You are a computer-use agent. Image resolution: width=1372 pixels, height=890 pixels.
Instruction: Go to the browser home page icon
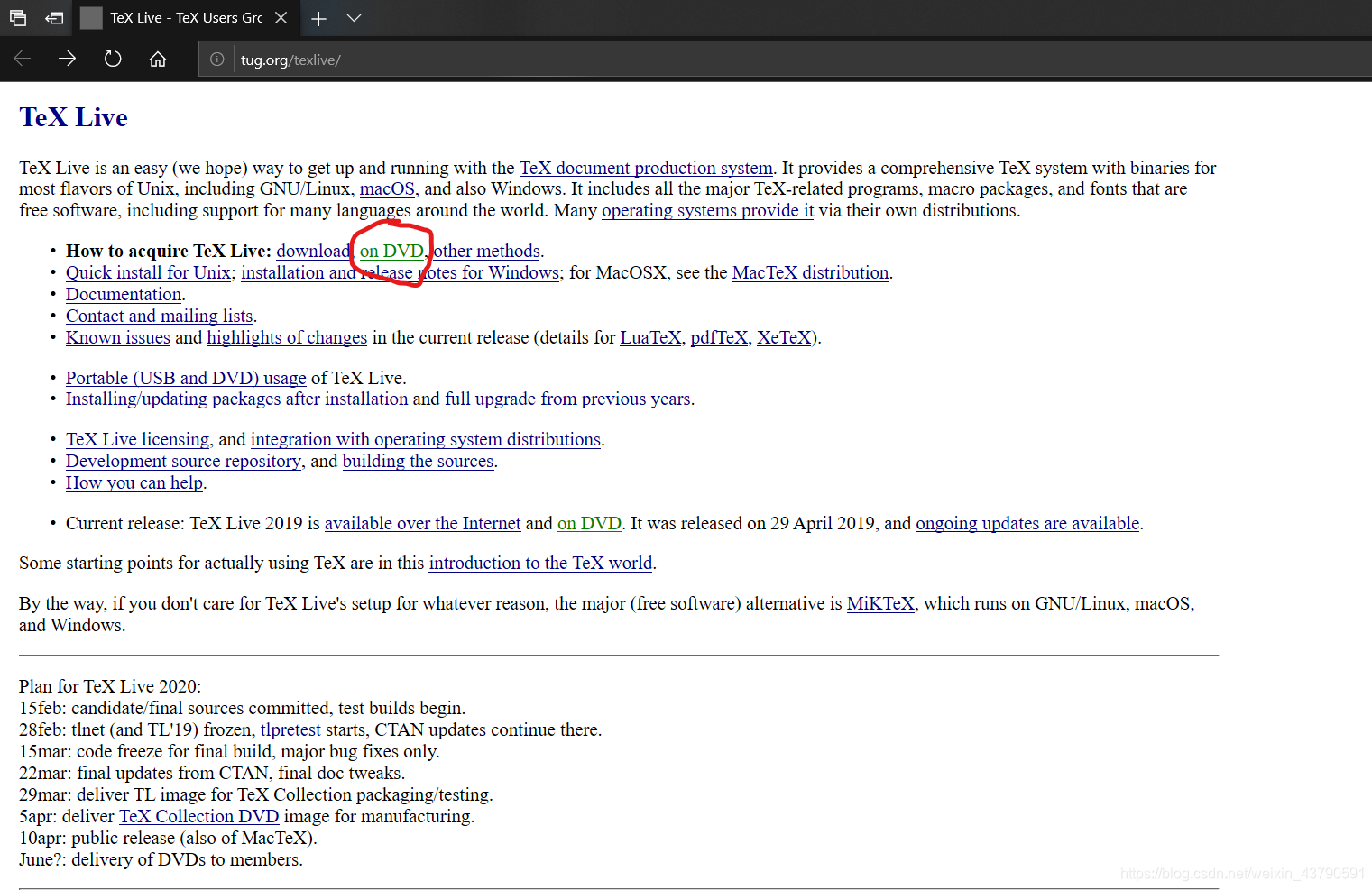[x=158, y=60]
